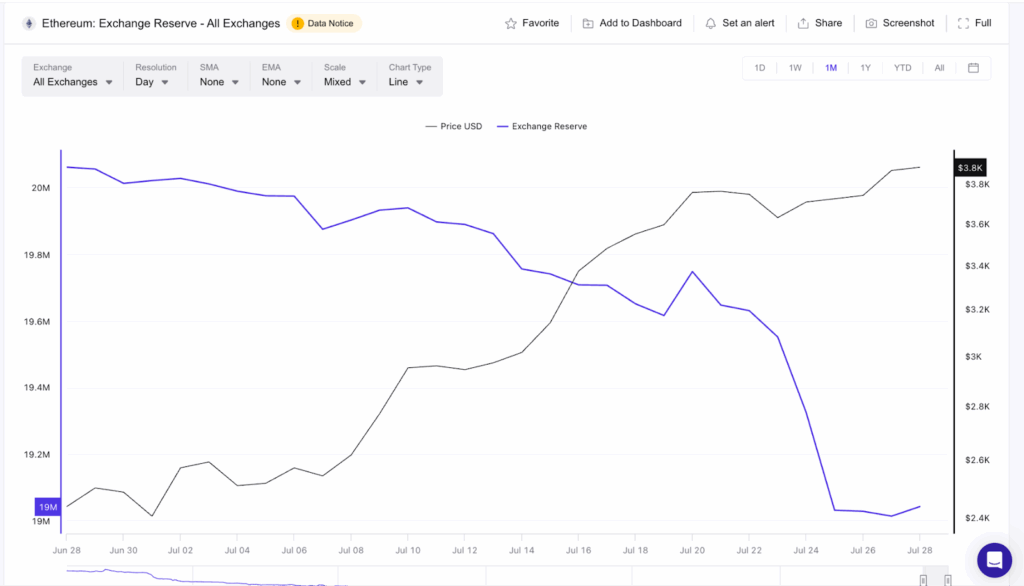Select the 1M time range tab

coord(831,68)
